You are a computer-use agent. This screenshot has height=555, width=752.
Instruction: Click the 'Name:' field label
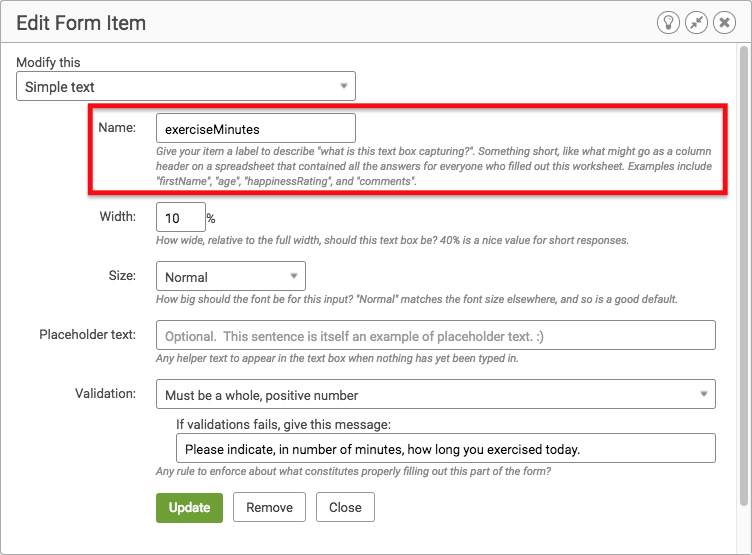point(117,128)
